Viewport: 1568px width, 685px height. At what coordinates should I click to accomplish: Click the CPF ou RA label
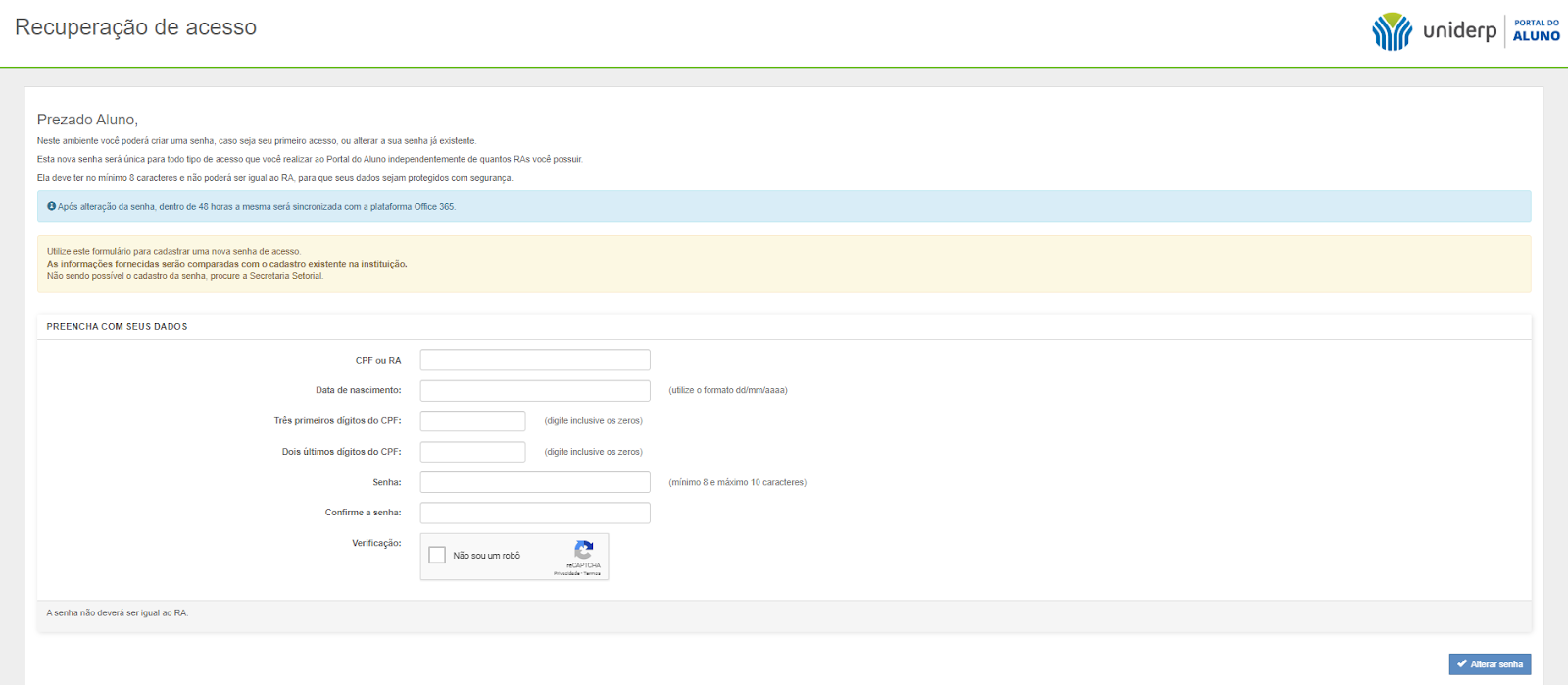tap(378, 361)
